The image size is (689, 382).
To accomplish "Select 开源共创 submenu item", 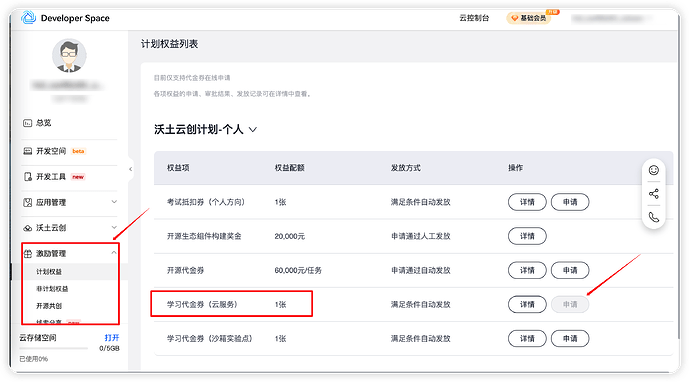I will (49, 306).
